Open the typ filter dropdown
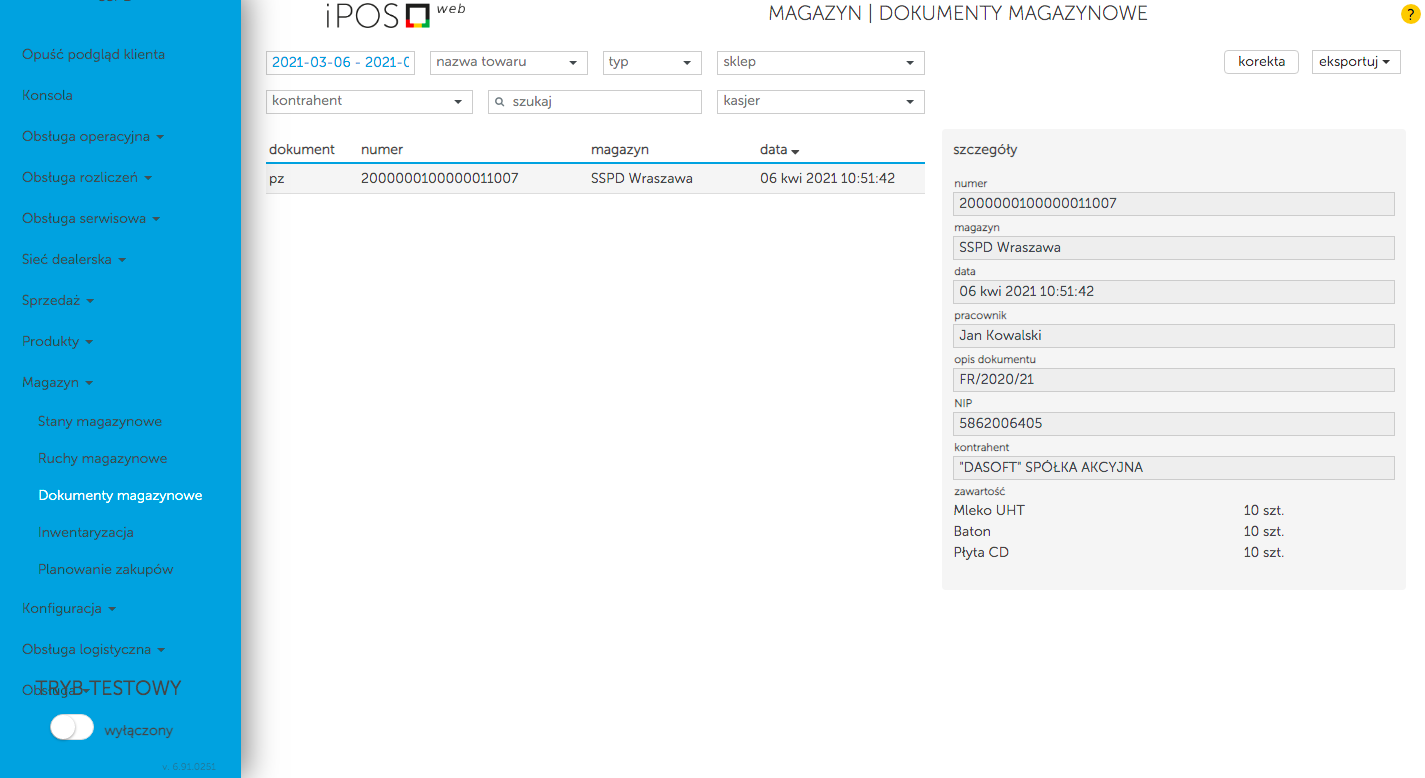This screenshot has width=1425, height=778. pyautogui.click(x=652, y=62)
